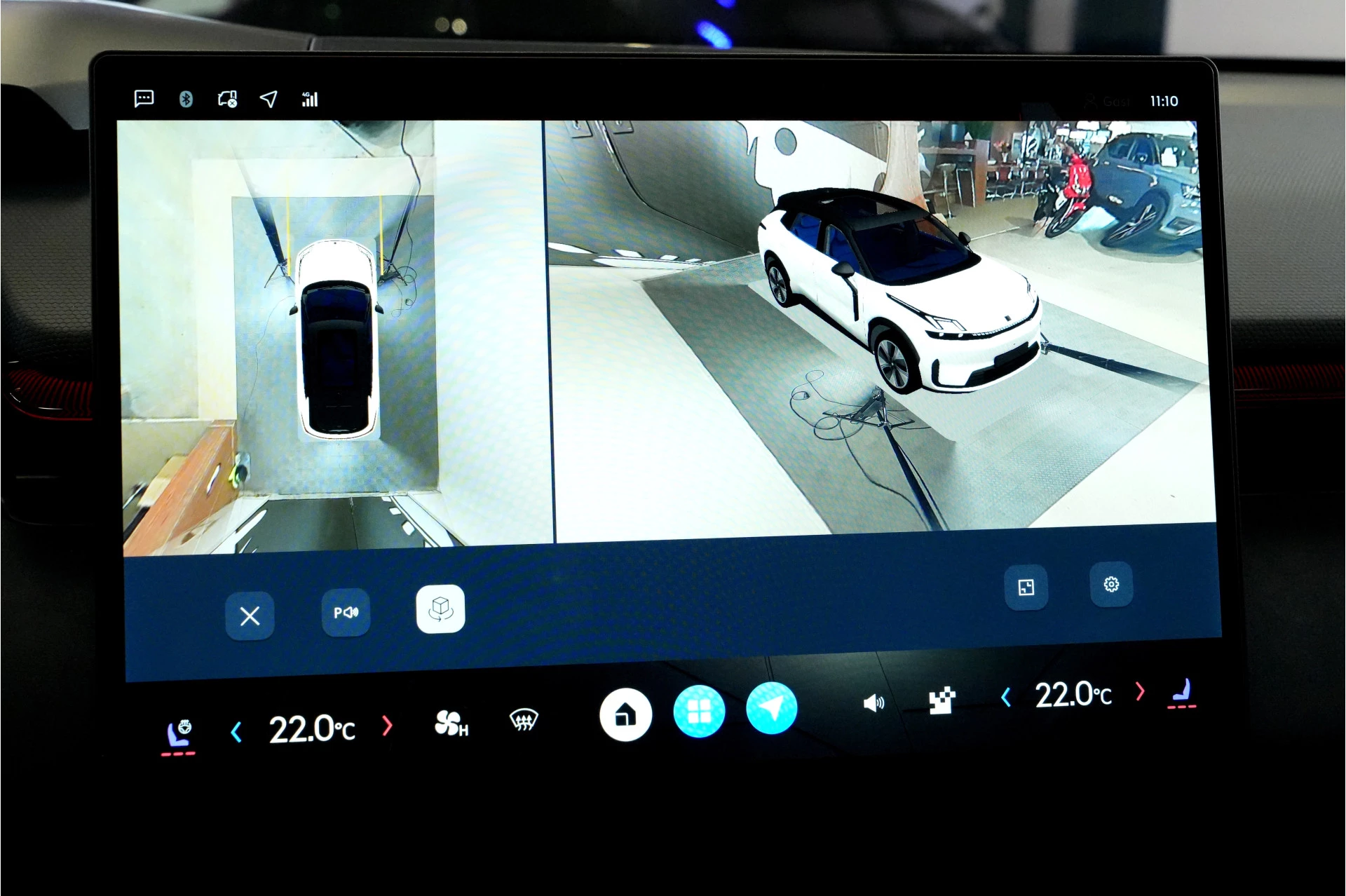The image size is (1346, 896).
Task: Toggle the windshield defrost
Action: pos(524,719)
